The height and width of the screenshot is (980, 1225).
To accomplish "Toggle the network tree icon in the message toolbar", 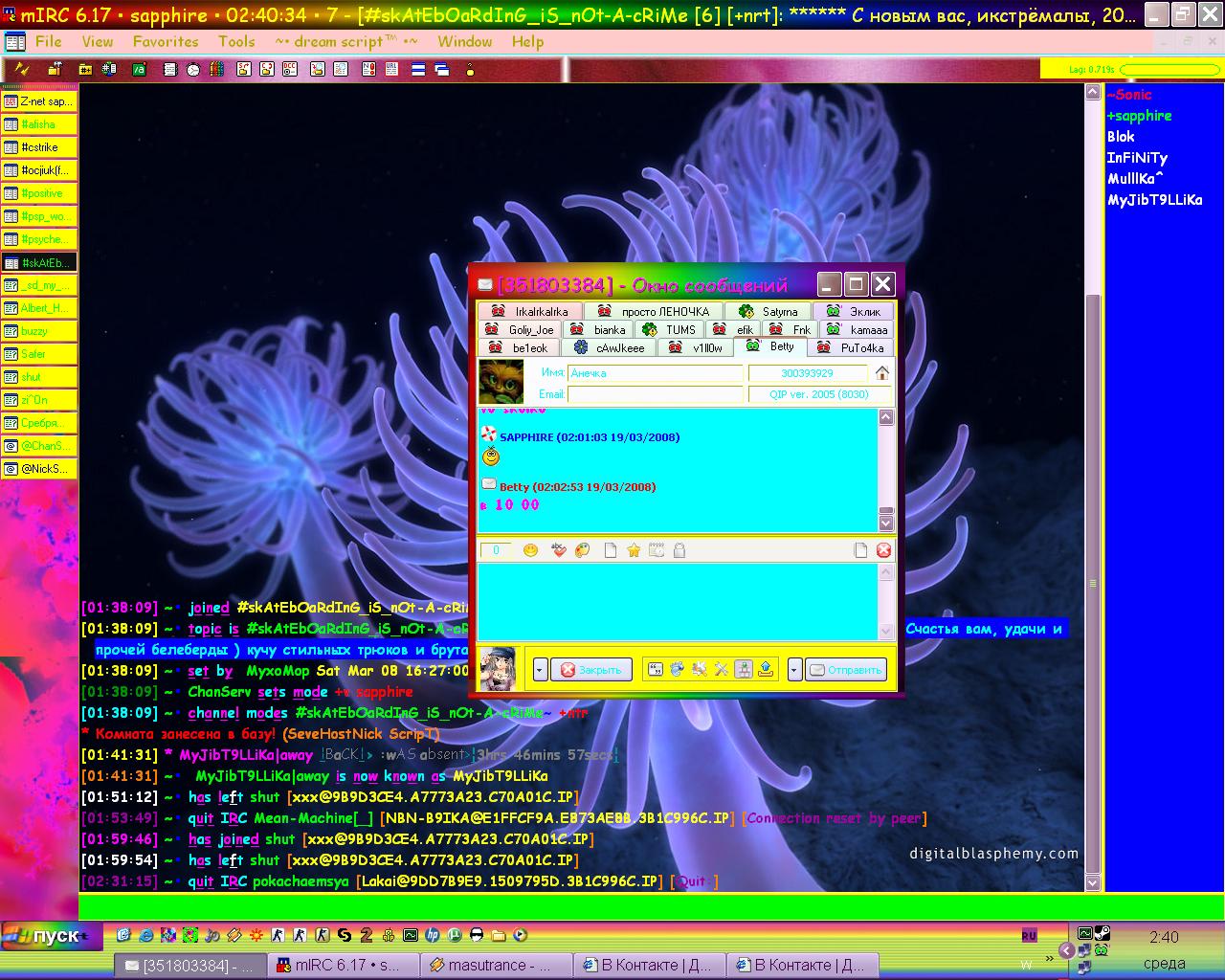I will click(744, 670).
